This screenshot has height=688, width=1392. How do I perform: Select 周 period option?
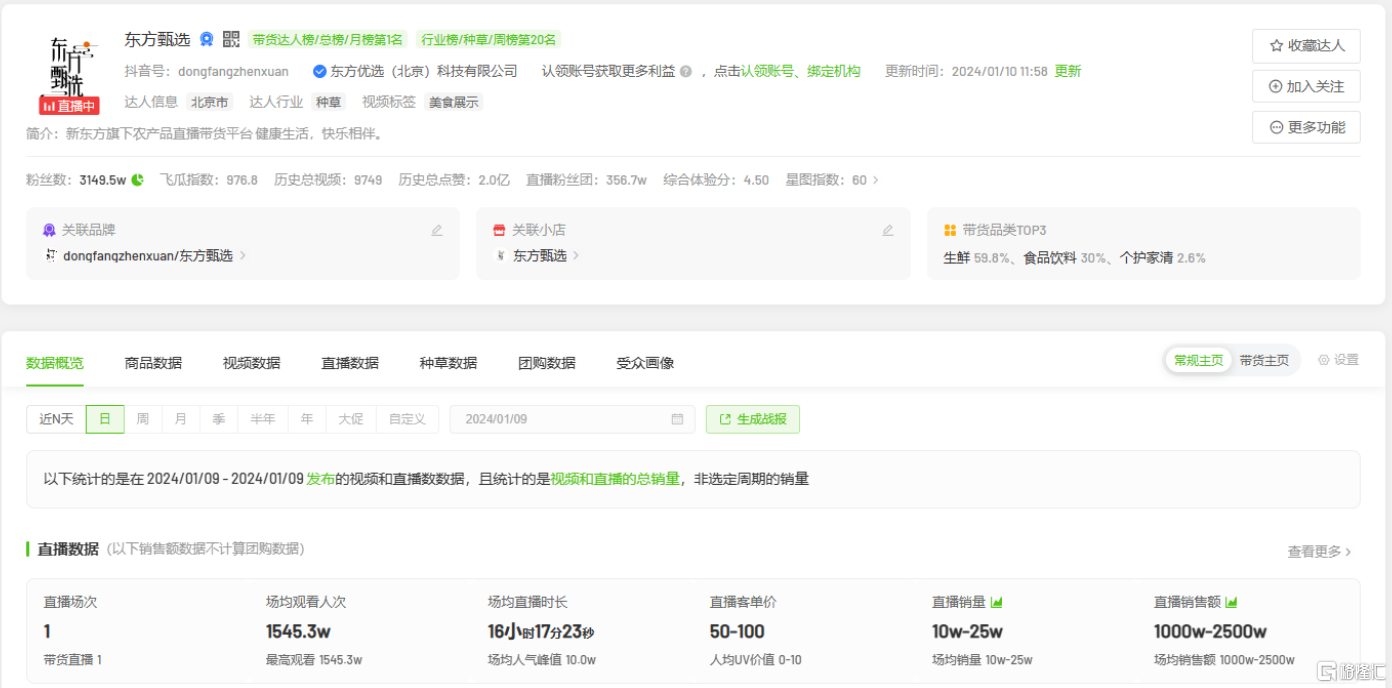pyautogui.click(x=143, y=419)
